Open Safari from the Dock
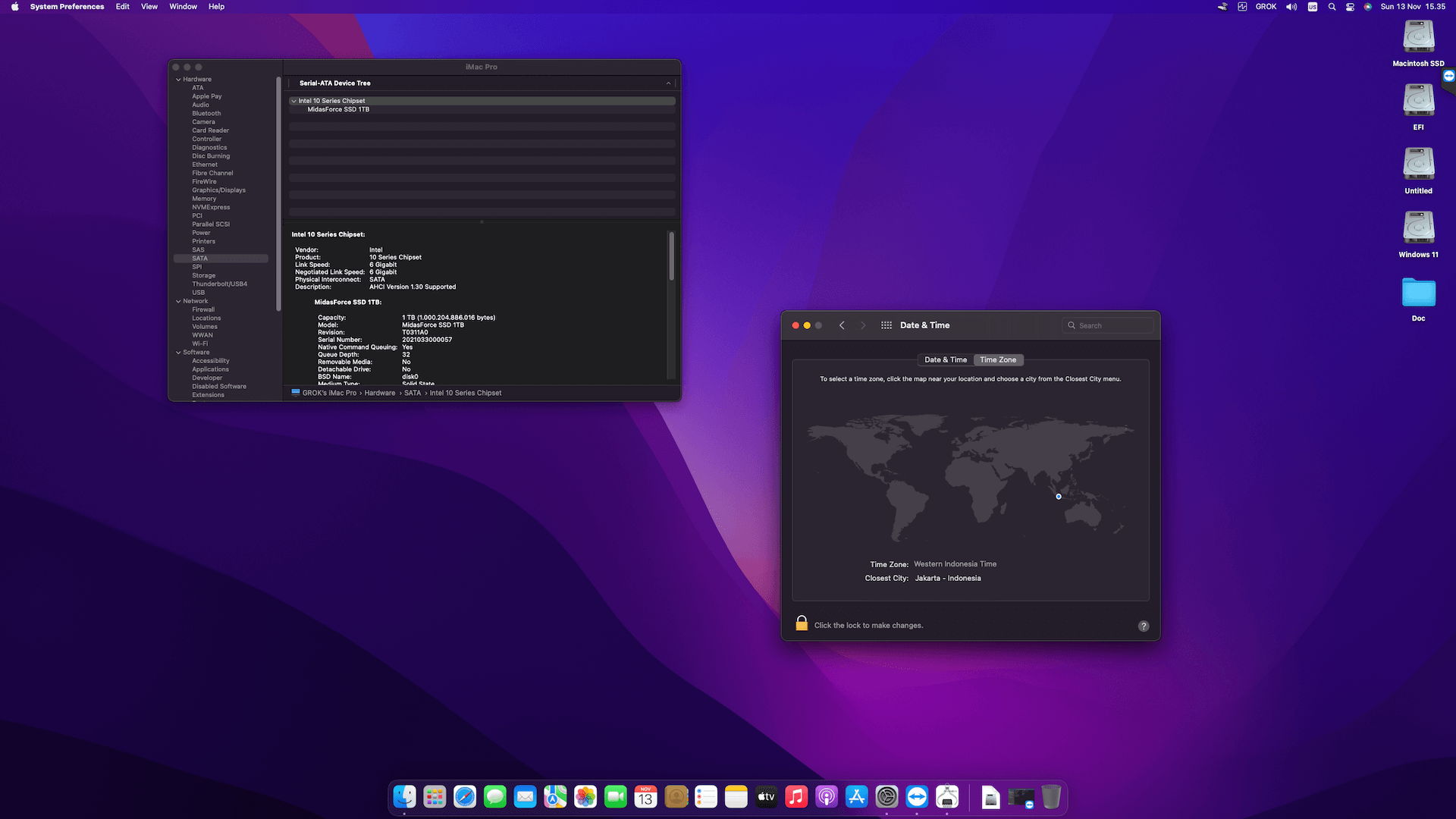This screenshot has height=819, width=1456. [x=464, y=796]
